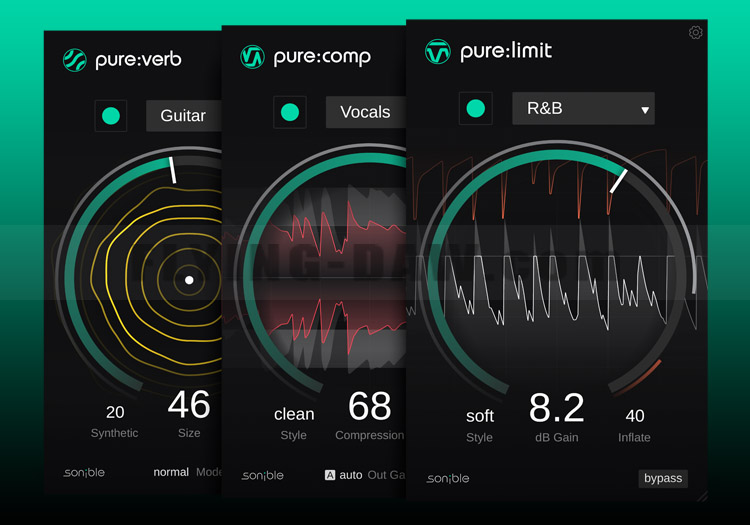
Task: Toggle the learn button in pure:verb
Action: click(x=111, y=116)
